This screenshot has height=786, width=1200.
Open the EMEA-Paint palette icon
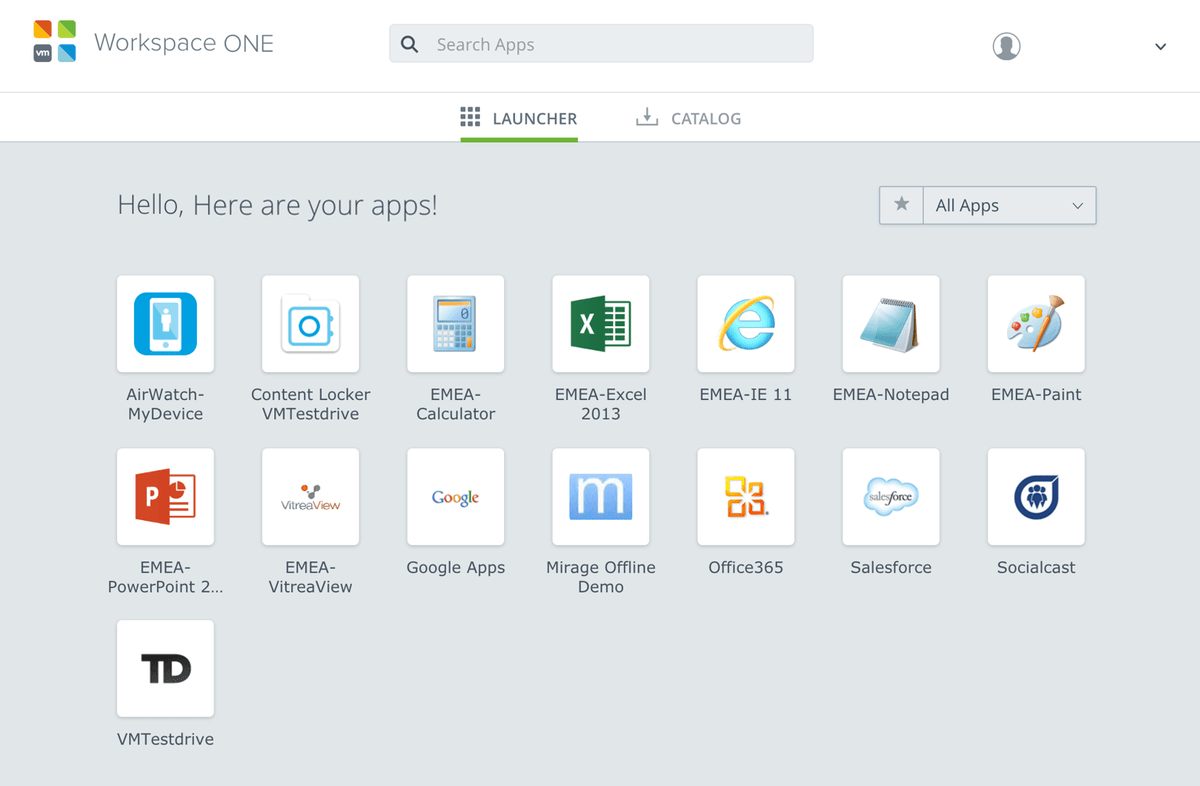click(1035, 324)
